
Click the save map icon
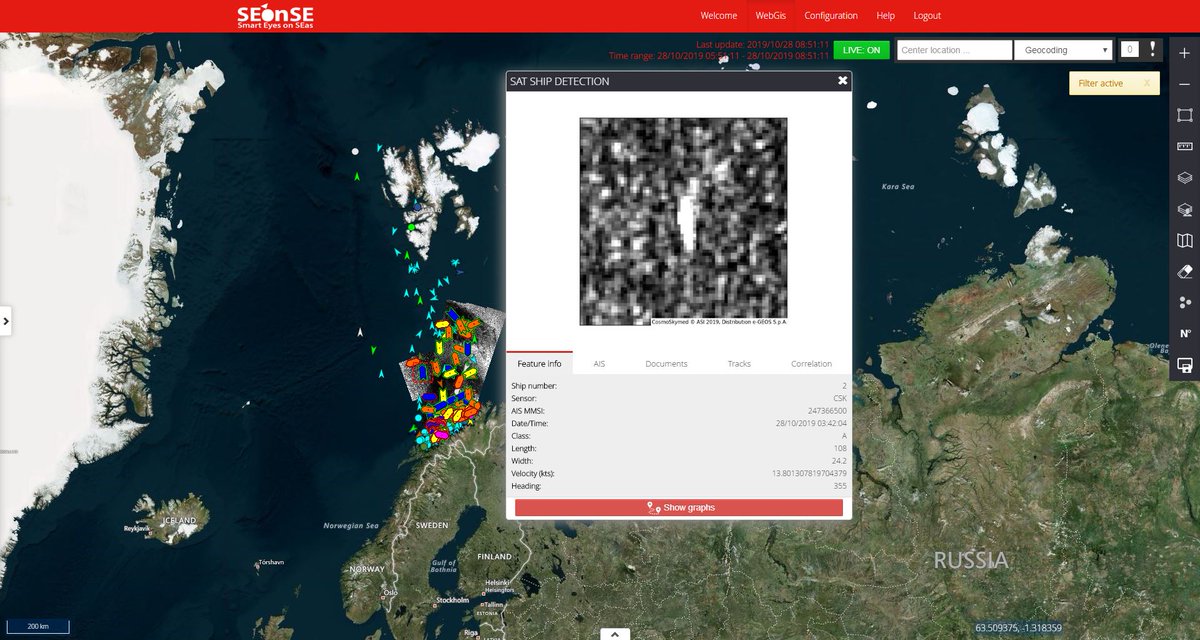[x=1185, y=366]
